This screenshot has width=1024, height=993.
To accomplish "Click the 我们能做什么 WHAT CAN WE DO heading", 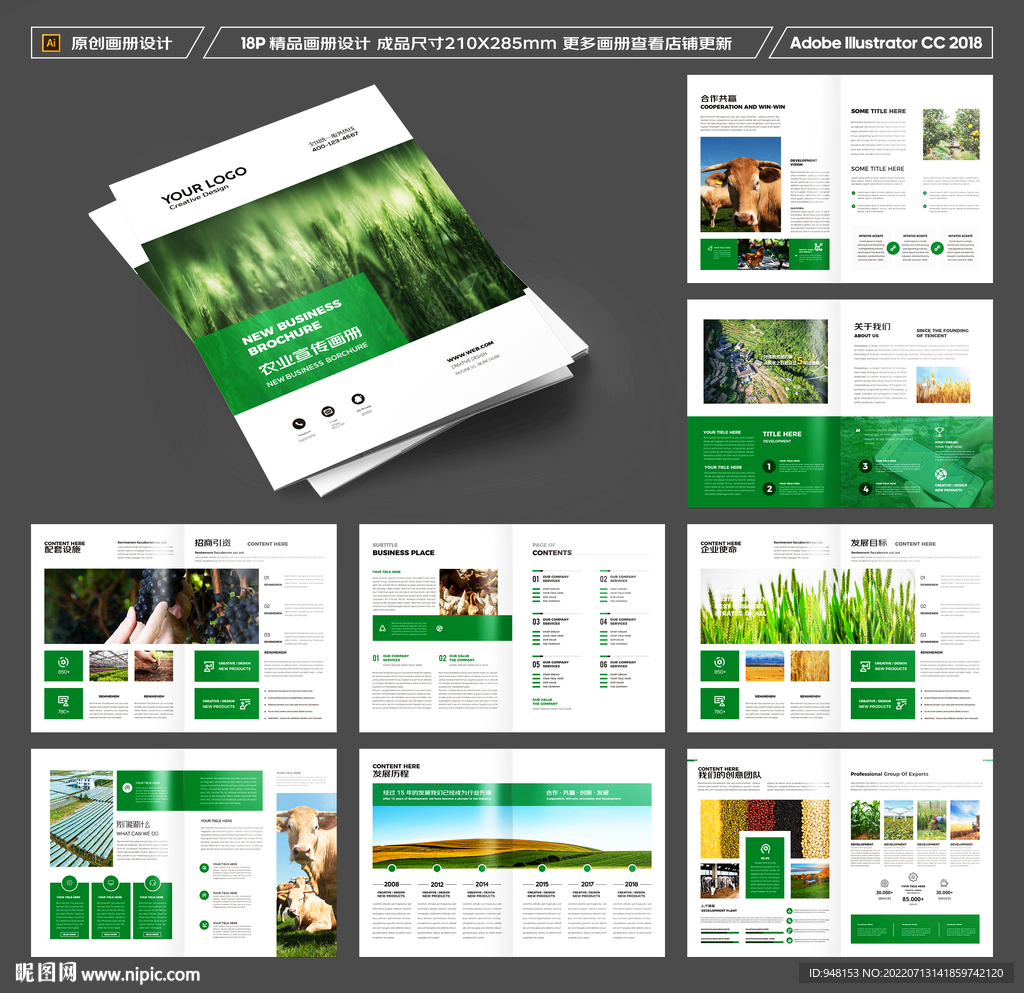I will click(138, 828).
